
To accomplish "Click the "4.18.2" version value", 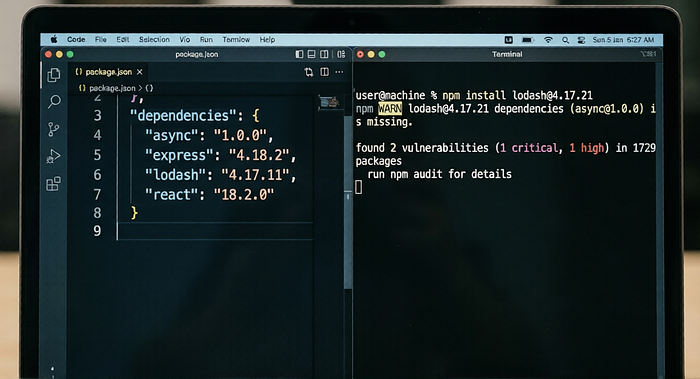I will coord(259,155).
